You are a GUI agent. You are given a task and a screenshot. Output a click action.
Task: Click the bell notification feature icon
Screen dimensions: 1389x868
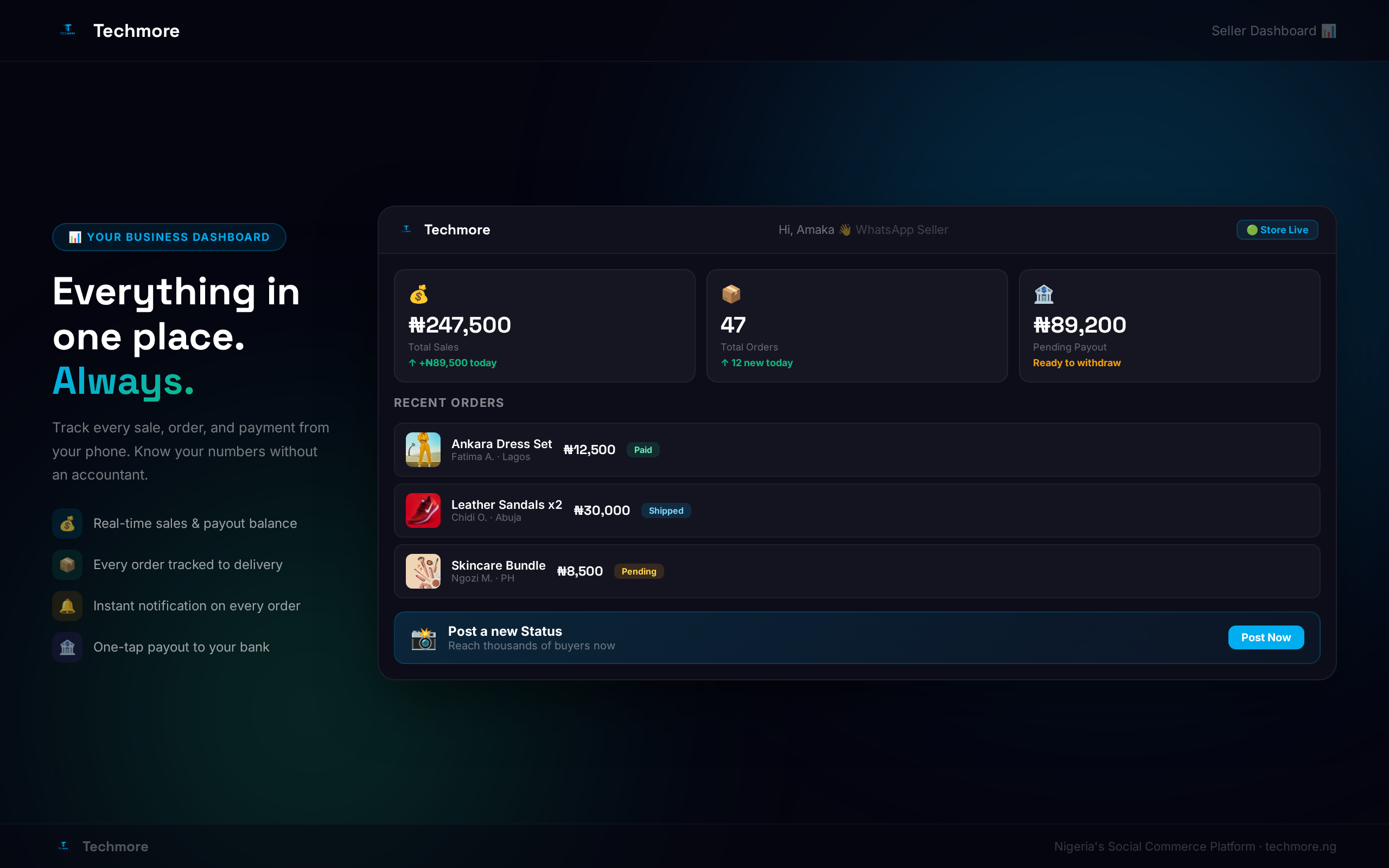67,605
